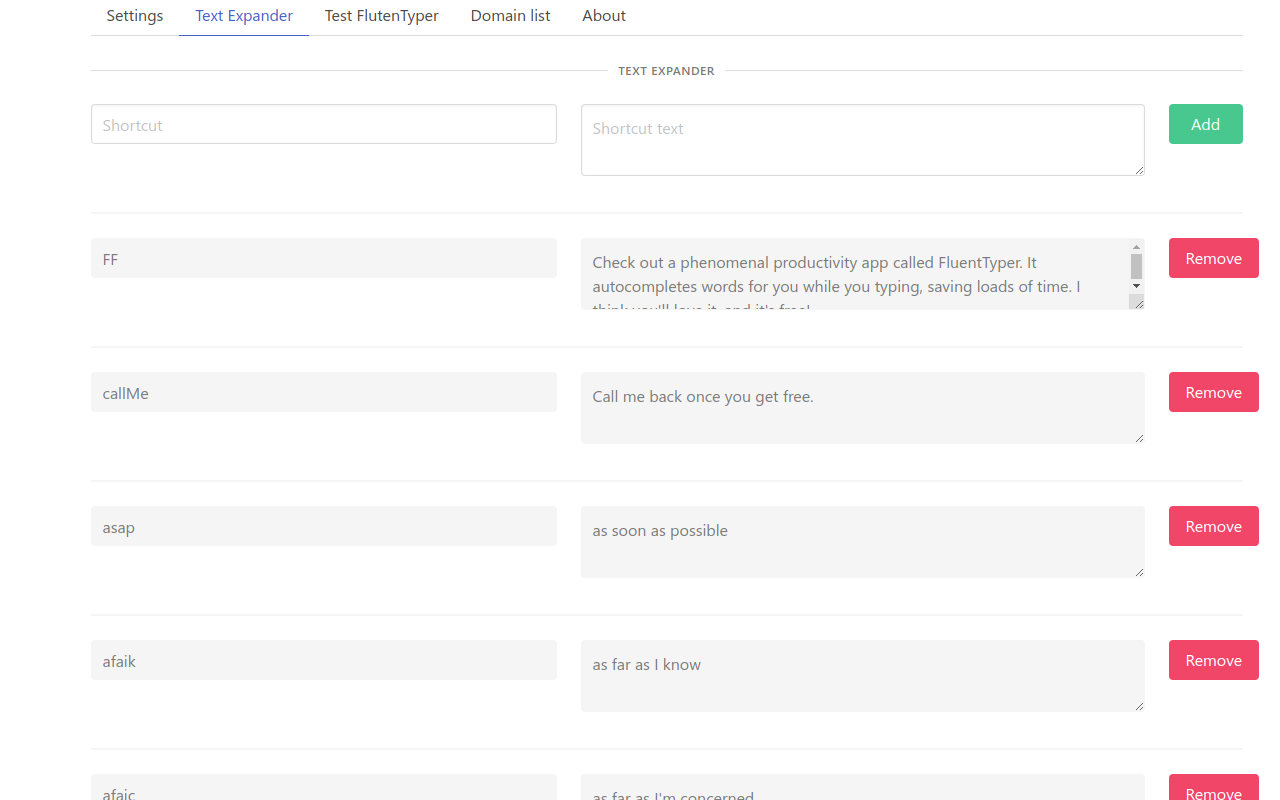Switch to the Settings tab
This screenshot has width=1280, height=800.
click(134, 15)
